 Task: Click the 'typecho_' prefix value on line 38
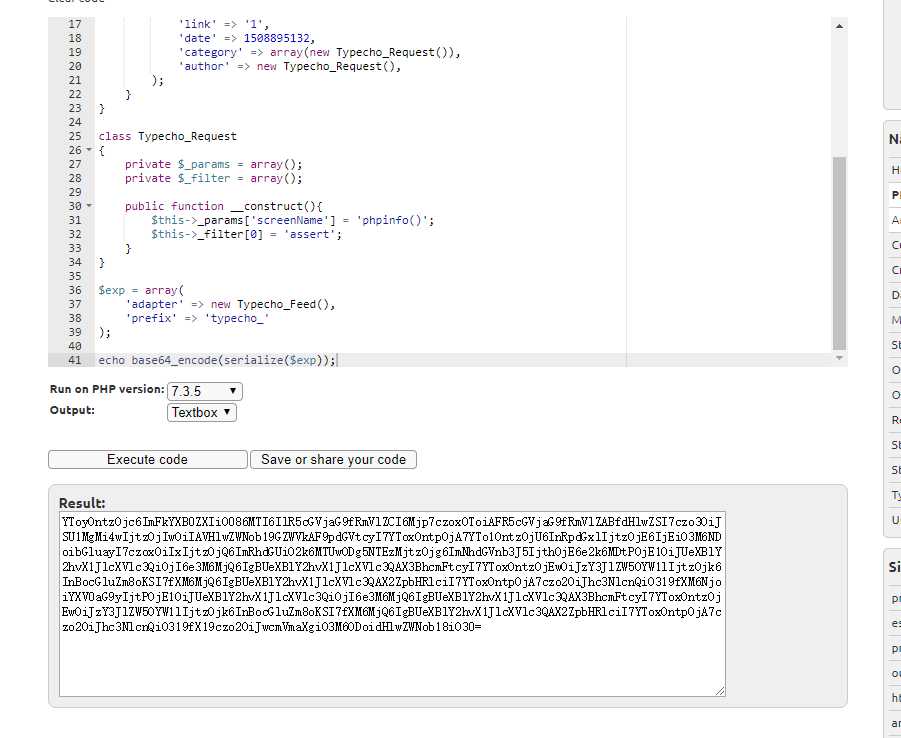pos(237,318)
